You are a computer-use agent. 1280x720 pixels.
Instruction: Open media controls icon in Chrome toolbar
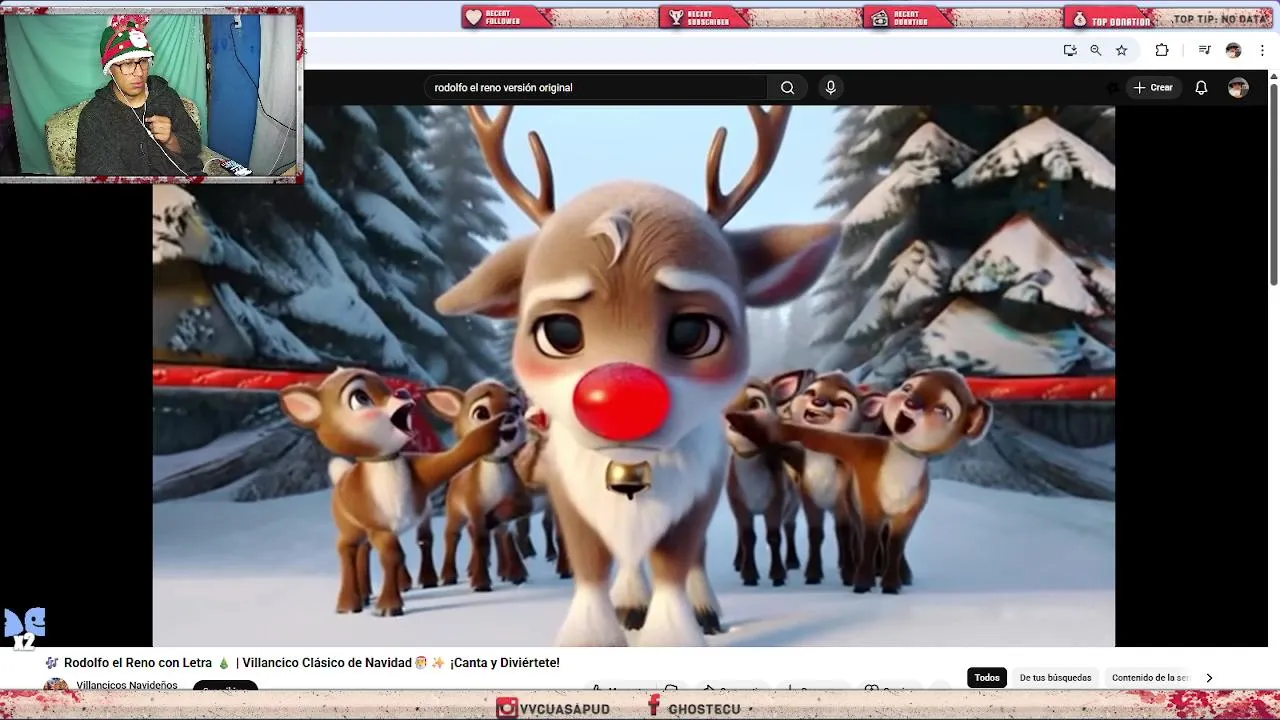[1205, 50]
